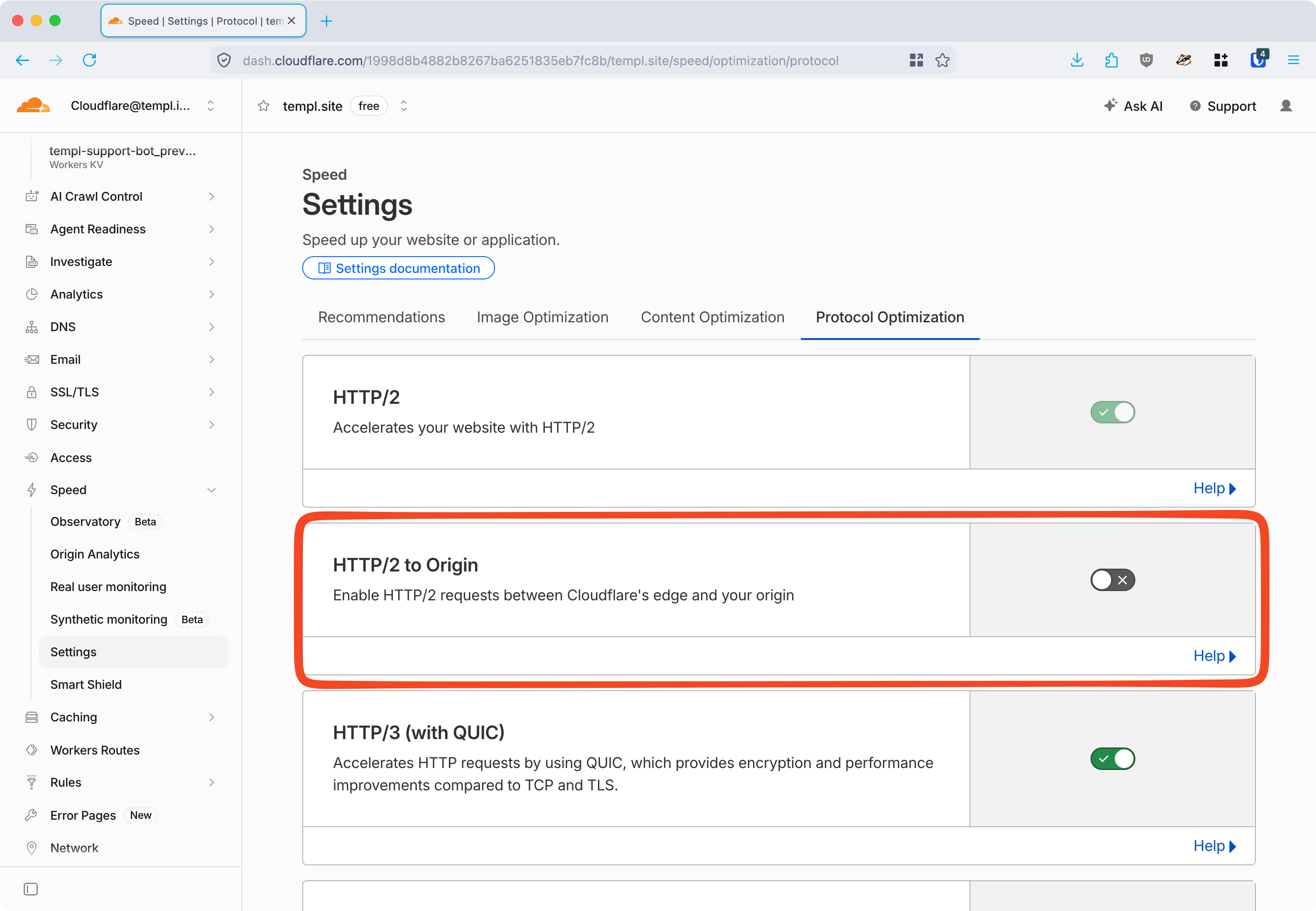This screenshot has width=1316, height=911.
Task: Open the Settings documentation link
Action: [x=398, y=268]
